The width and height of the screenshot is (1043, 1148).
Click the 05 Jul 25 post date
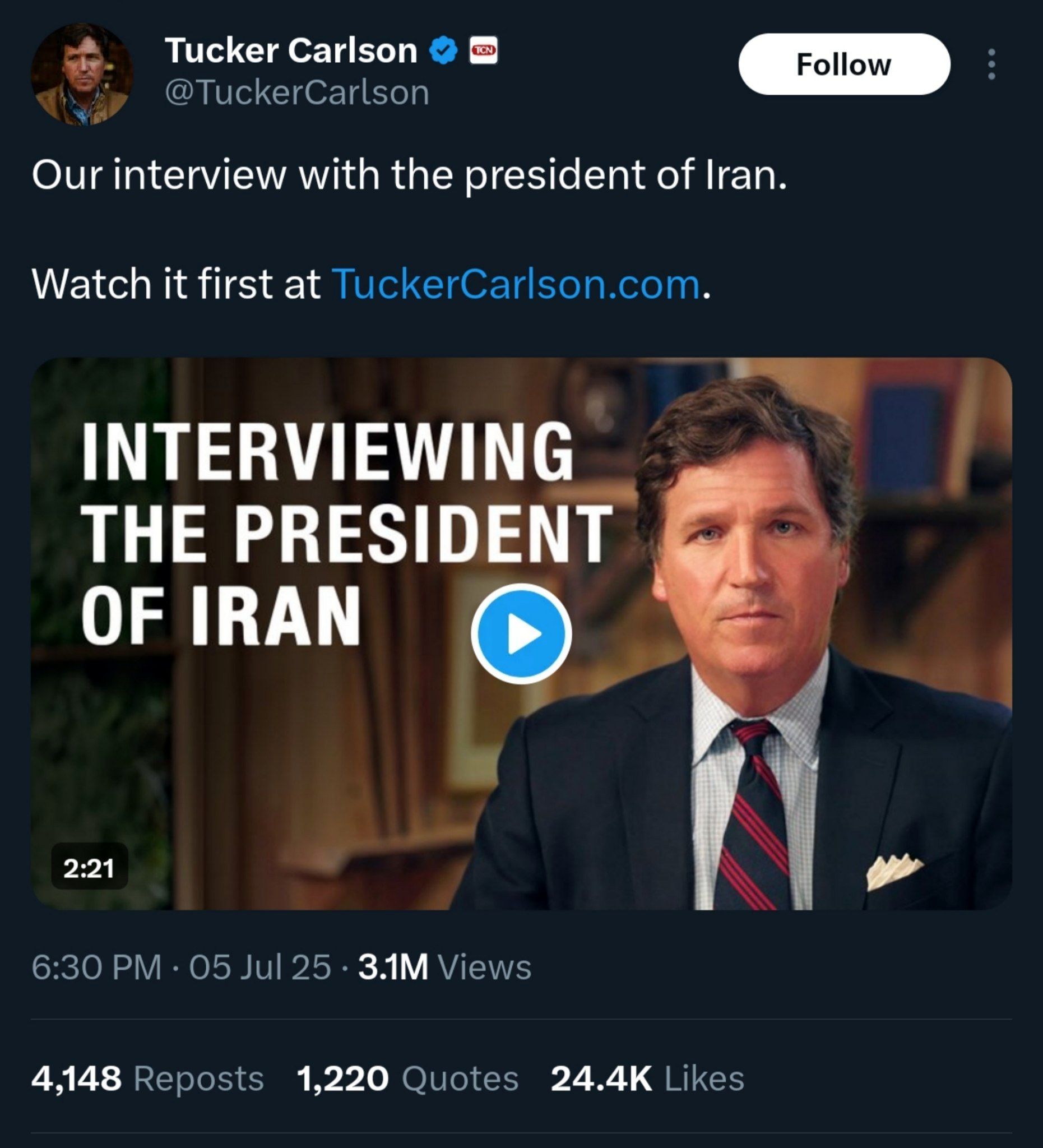coord(259,967)
